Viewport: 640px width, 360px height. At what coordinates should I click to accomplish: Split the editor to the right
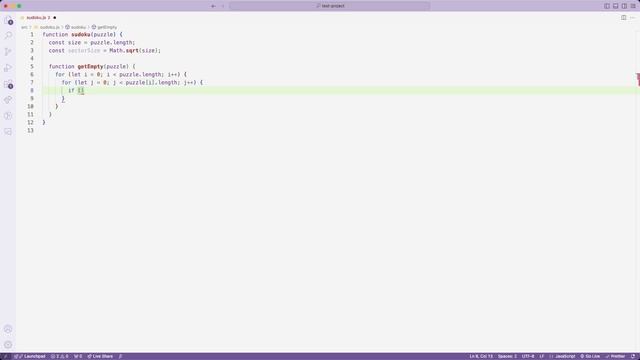tap(624, 18)
